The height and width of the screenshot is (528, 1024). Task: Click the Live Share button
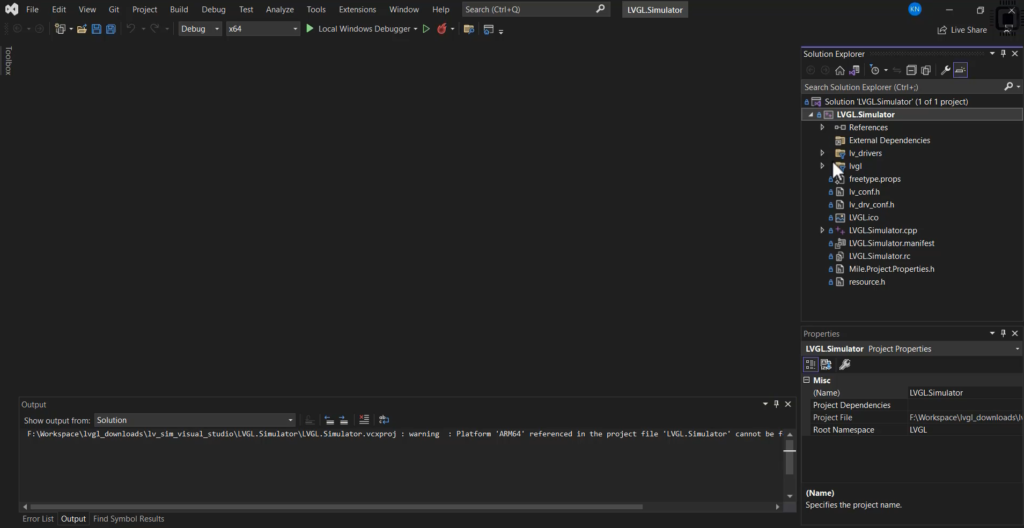pos(962,30)
